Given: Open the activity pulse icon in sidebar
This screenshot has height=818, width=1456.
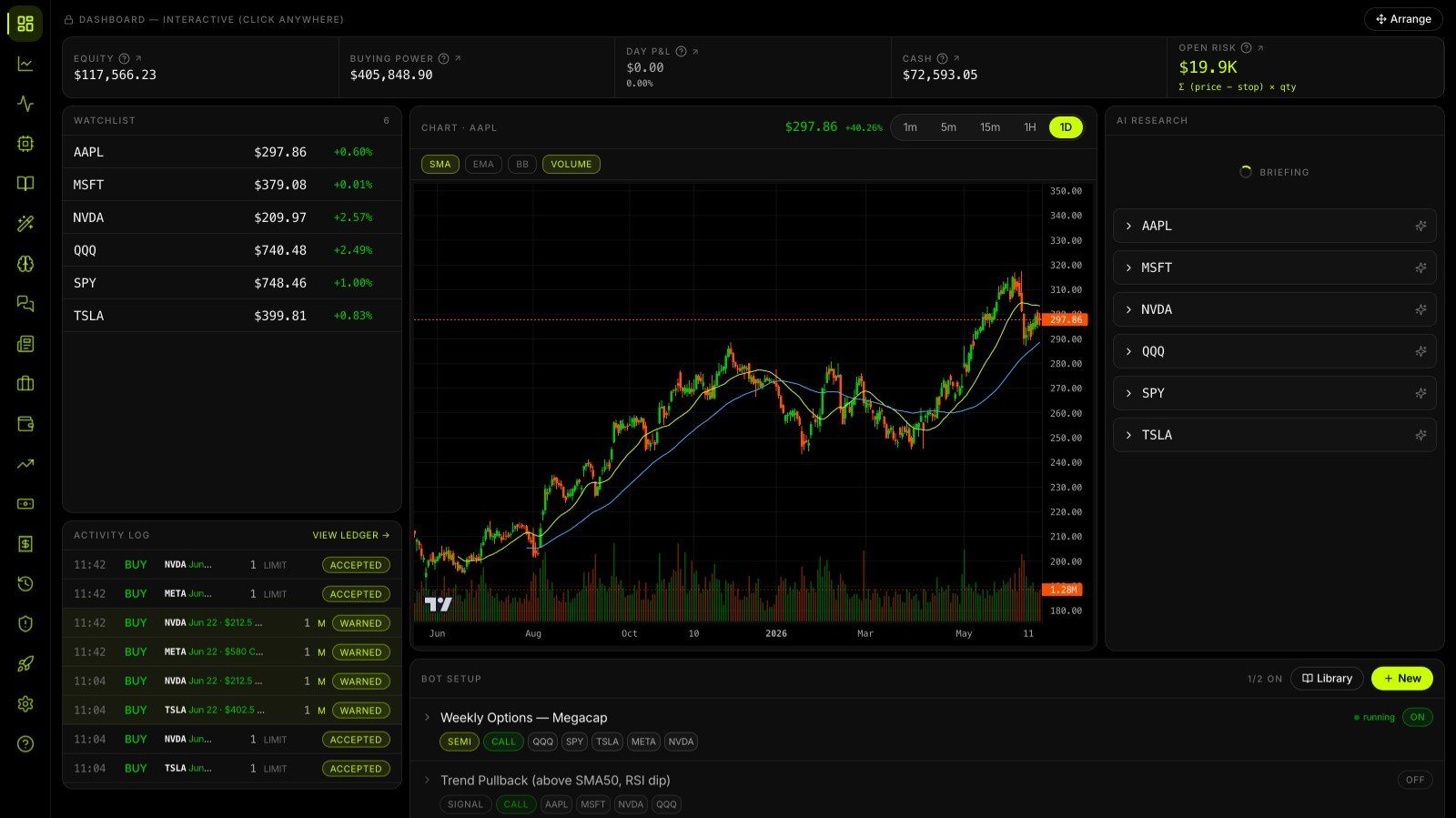Looking at the screenshot, I should 25,104.
